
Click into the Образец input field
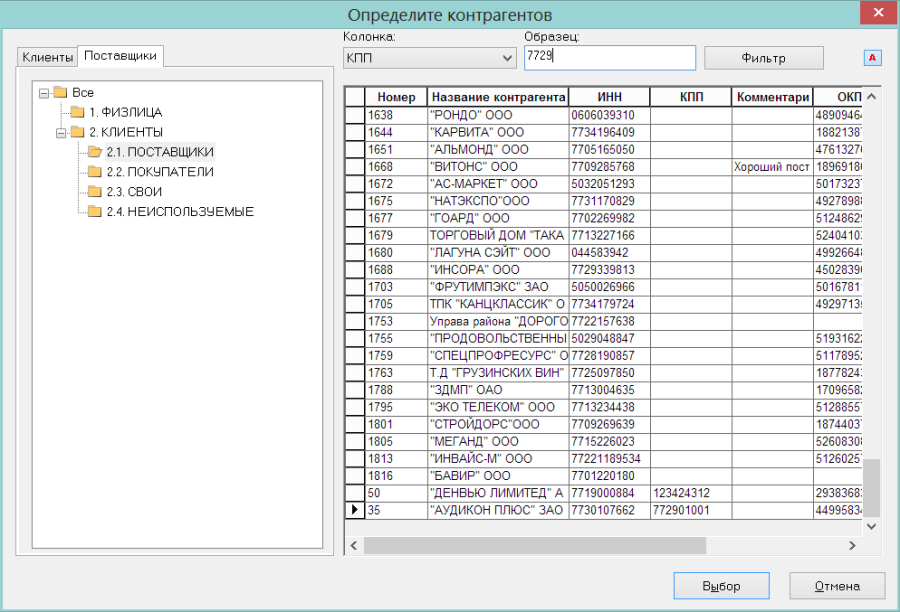click(610, 58)
